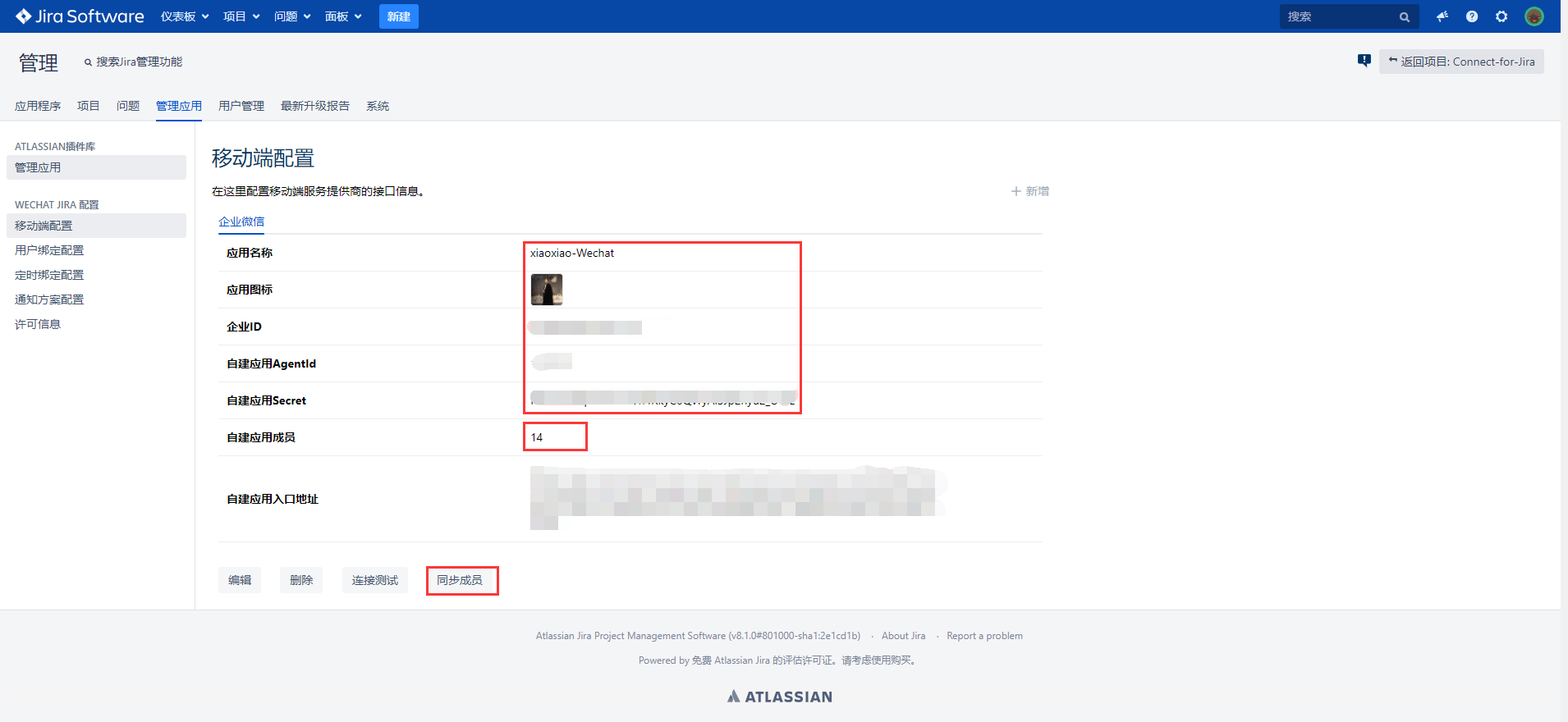Switch to the 用户管理 tab
Viewport: 1568px width, 722px height.
click(241, 106)
